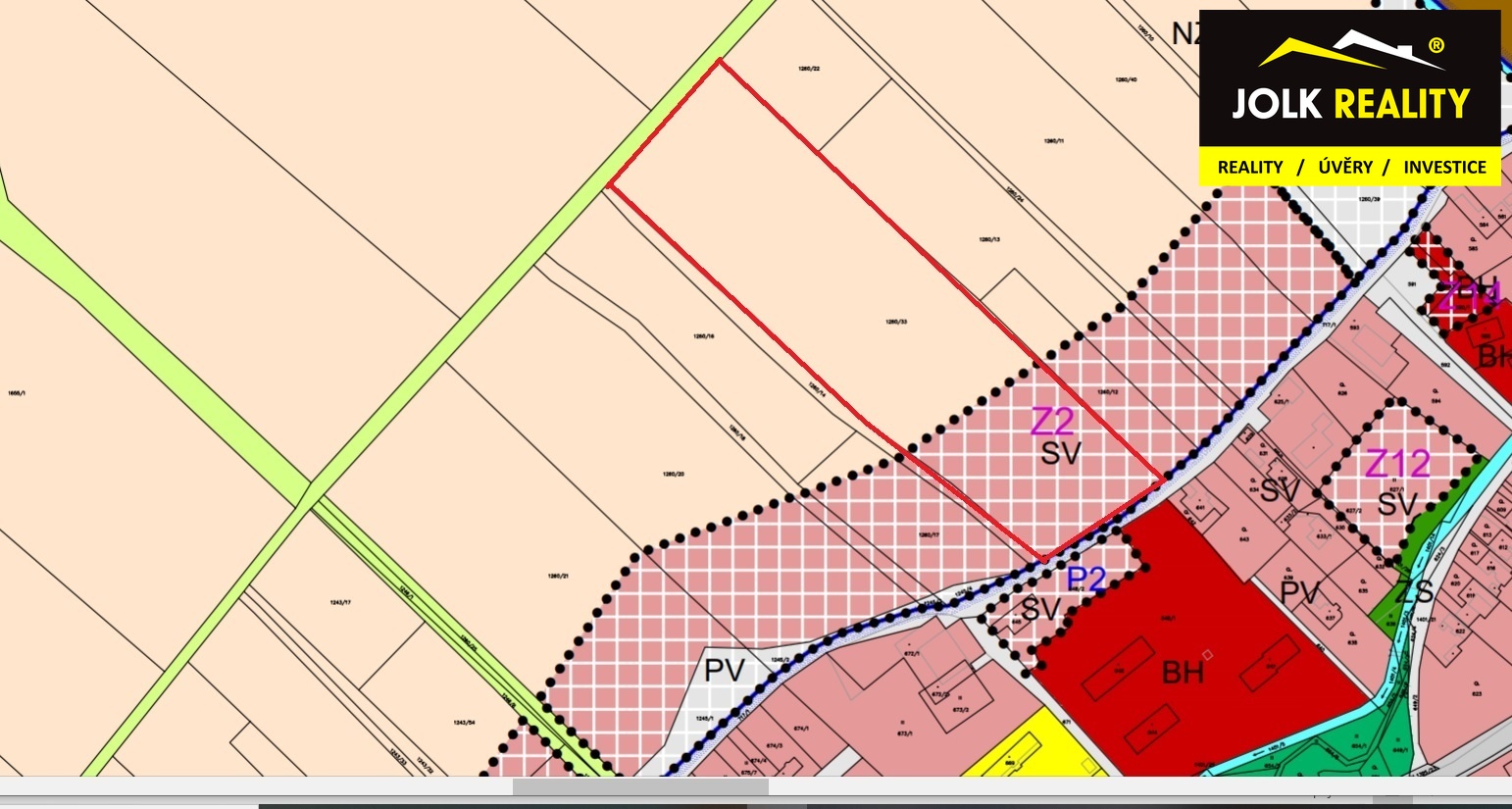Click the magenta Z12 zone label
This screenshot has width=1512, height=809.
pyautogui.click(x=1398, y=464)
